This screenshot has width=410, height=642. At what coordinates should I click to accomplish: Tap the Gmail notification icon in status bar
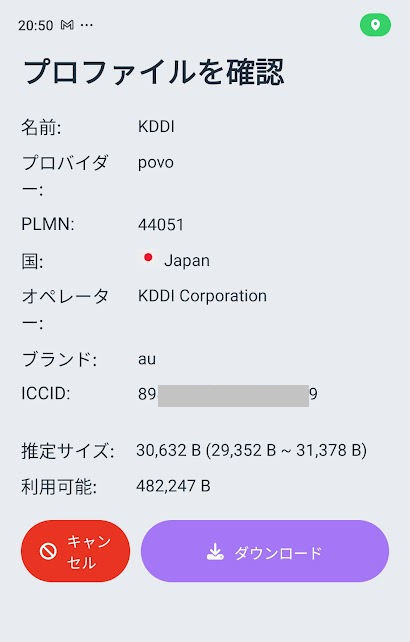coord(67,25)
